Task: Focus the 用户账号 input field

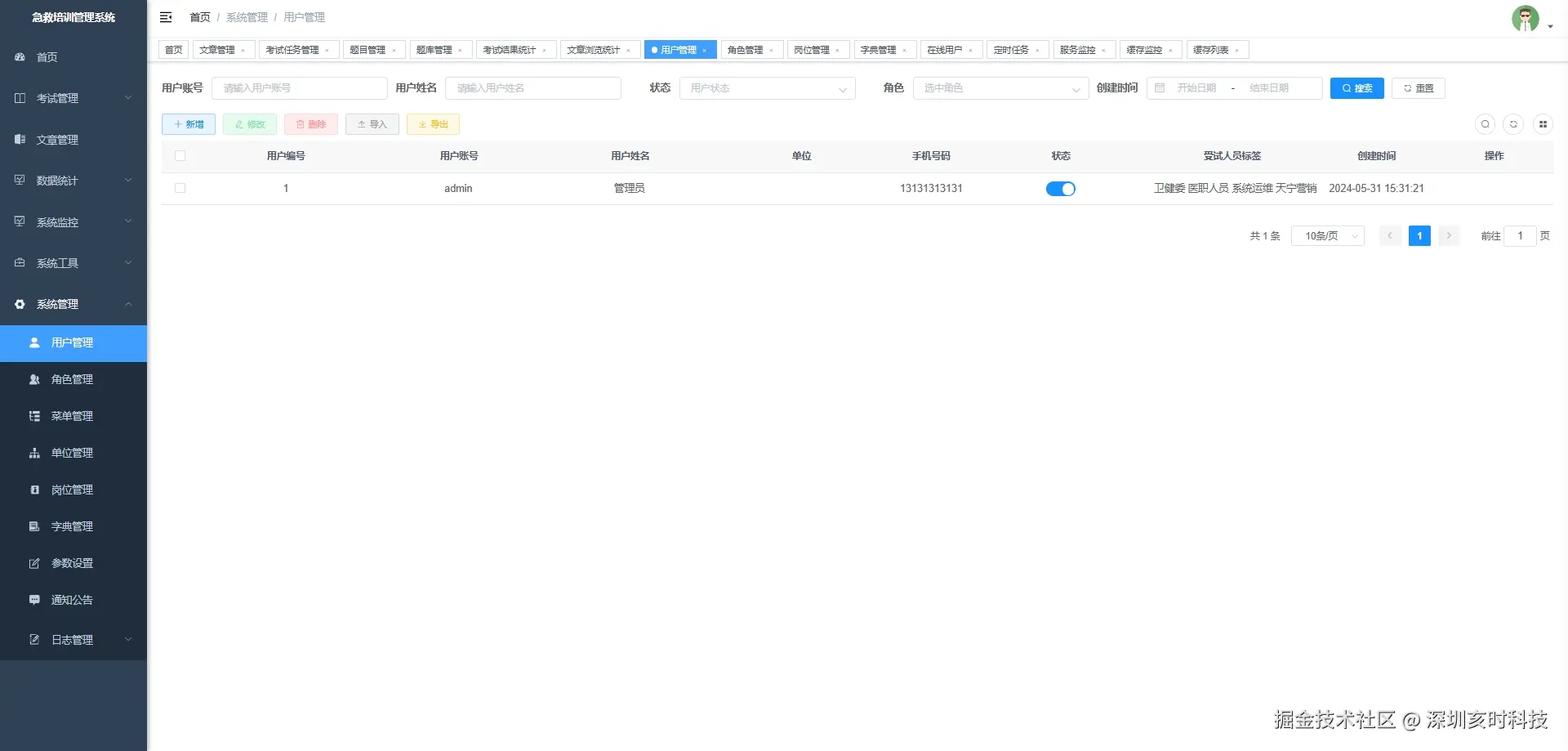Action: coord(300,88)
